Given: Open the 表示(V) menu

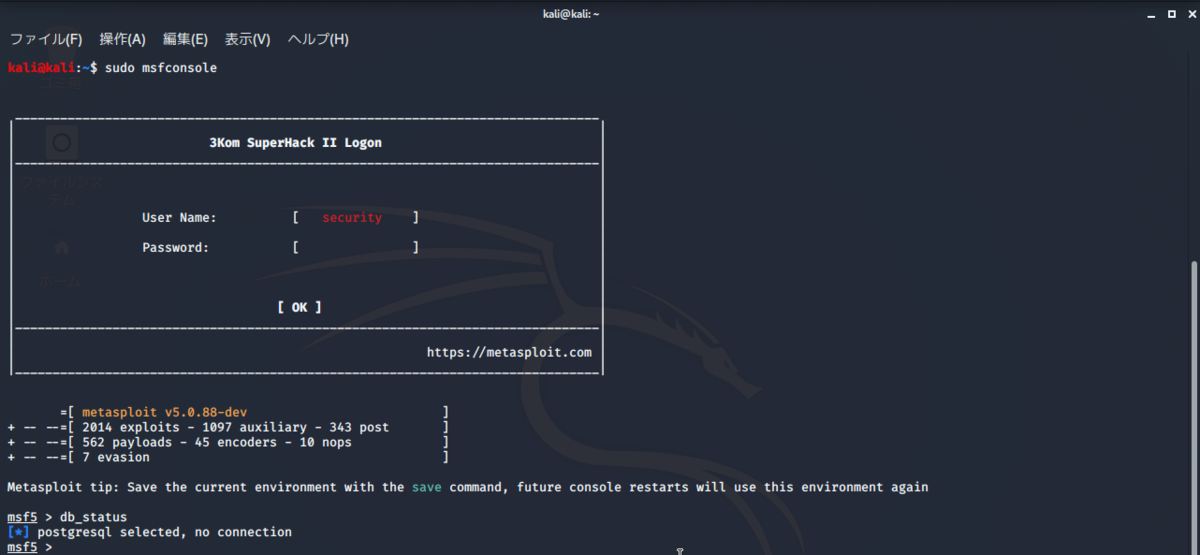Looking at the screenshot, I should pyautogui.click(x=247, y=40).
